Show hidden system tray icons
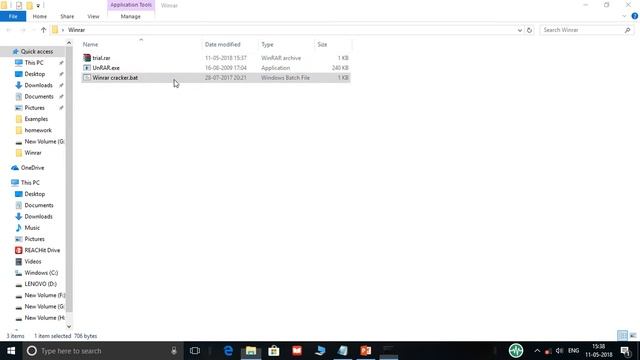The image size is (640, 360). coord(537,351)
